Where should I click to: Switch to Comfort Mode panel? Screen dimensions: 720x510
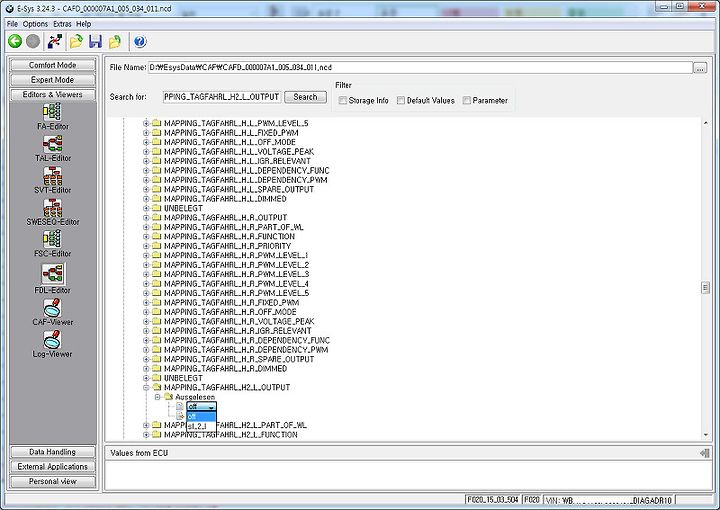52,65
